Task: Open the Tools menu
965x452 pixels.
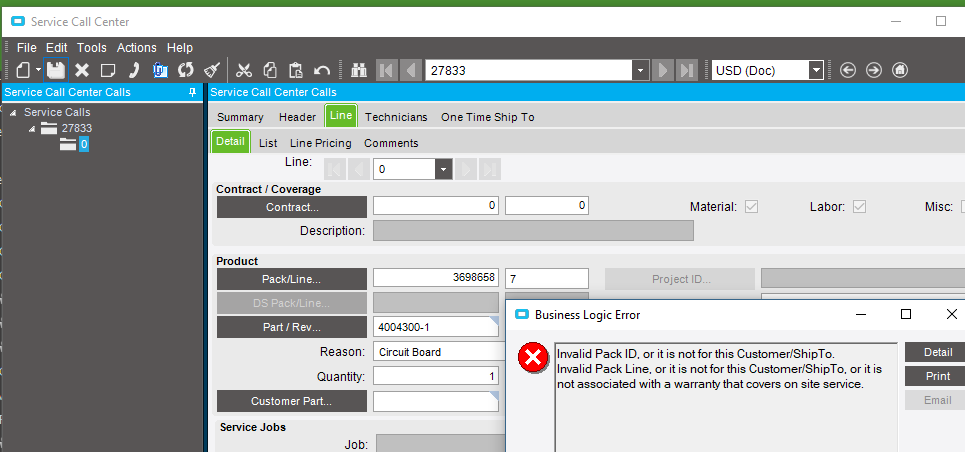Action: [92, 47]
